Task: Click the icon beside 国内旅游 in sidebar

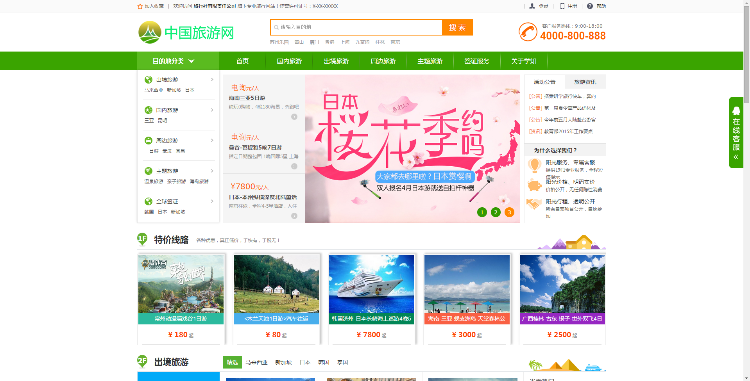Action: click(148, 110)
